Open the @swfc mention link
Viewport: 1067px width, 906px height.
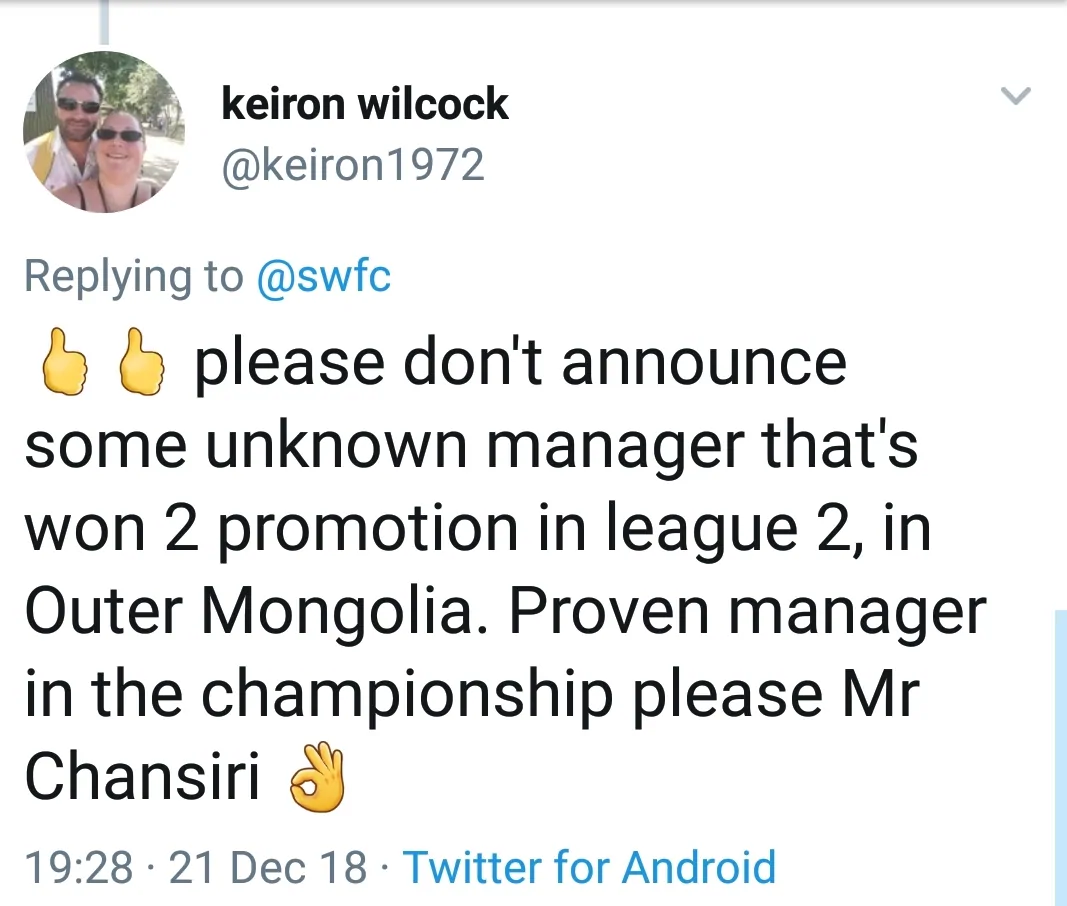(323, 277)
